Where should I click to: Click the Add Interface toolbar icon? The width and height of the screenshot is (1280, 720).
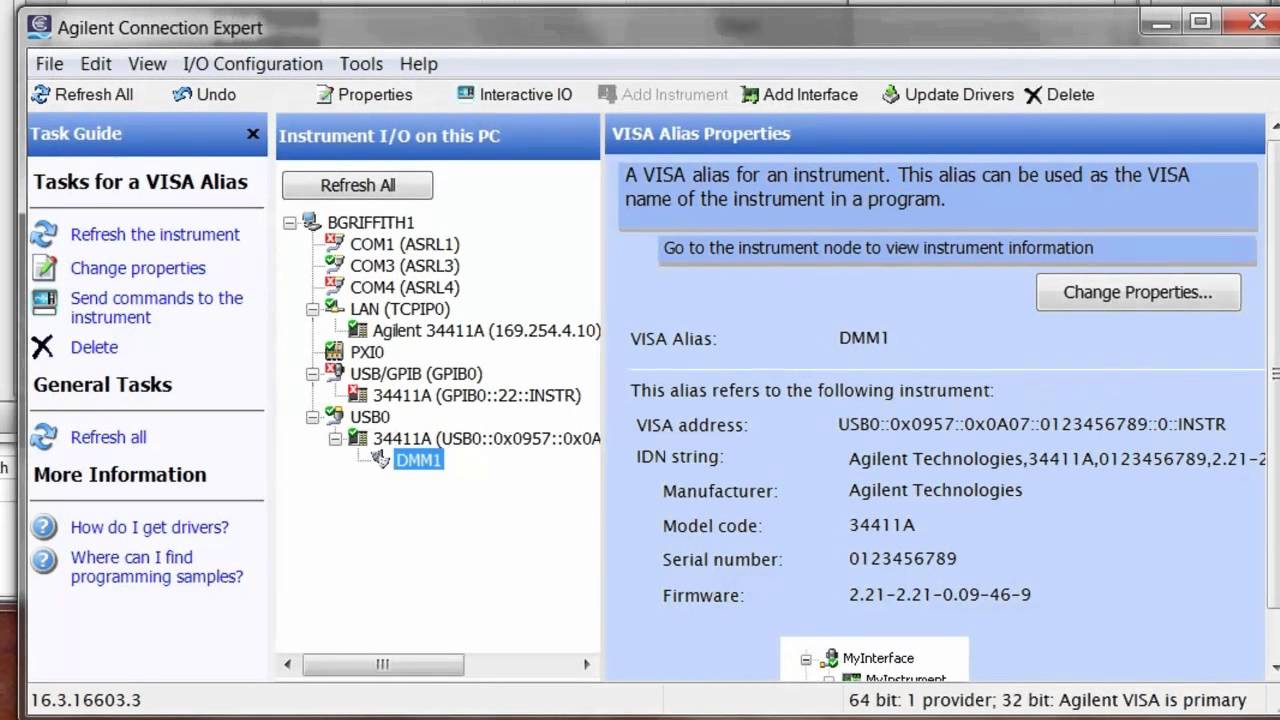(750, 94)
